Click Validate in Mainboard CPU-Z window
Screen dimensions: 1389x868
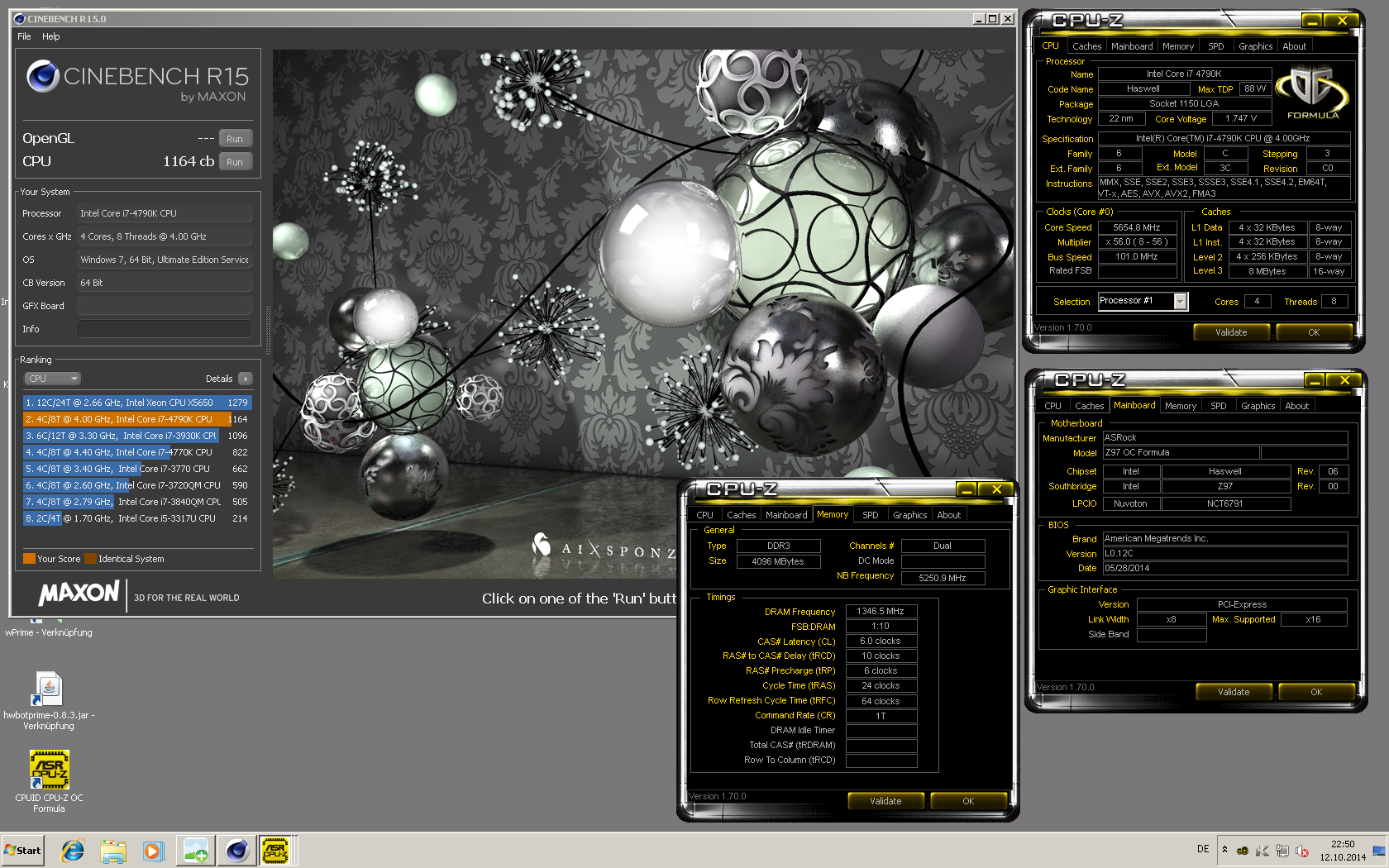[x=1234, y=692]
